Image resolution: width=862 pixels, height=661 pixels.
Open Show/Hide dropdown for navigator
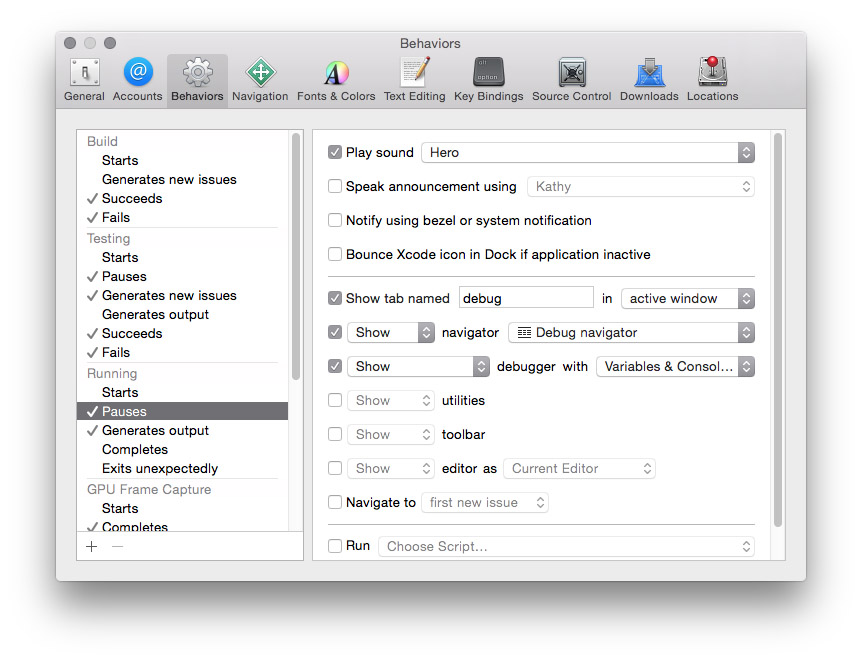pos(391,332)
